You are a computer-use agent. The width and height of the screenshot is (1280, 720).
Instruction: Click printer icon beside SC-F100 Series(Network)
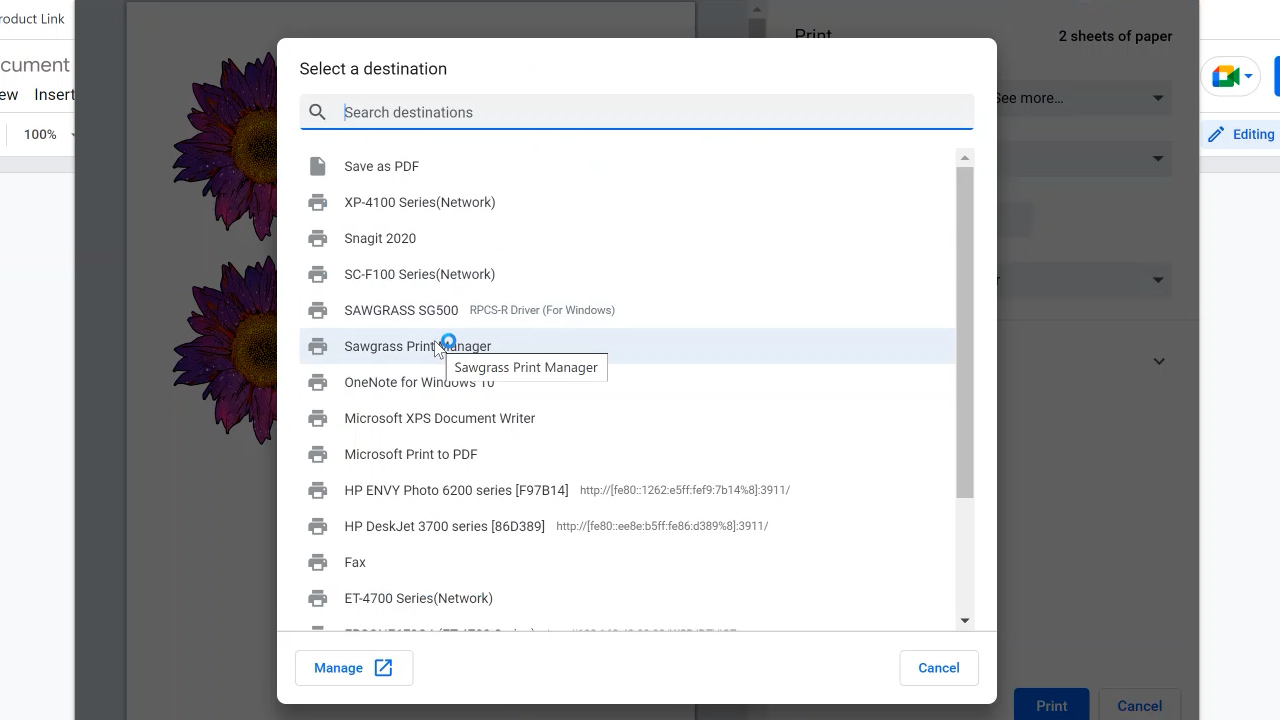[x=317, y=274]
